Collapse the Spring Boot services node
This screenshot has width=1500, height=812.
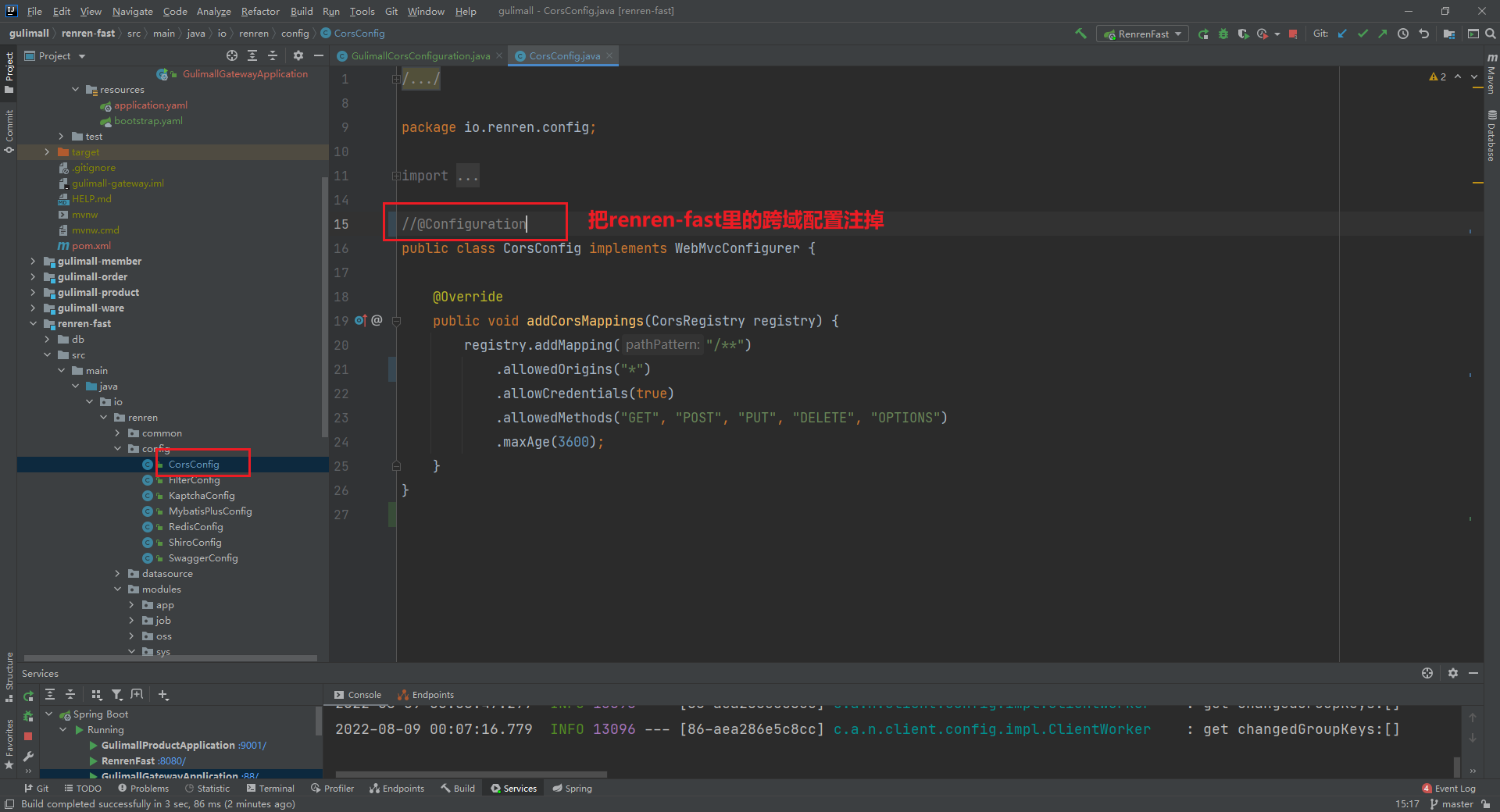(x=49, y=714)
